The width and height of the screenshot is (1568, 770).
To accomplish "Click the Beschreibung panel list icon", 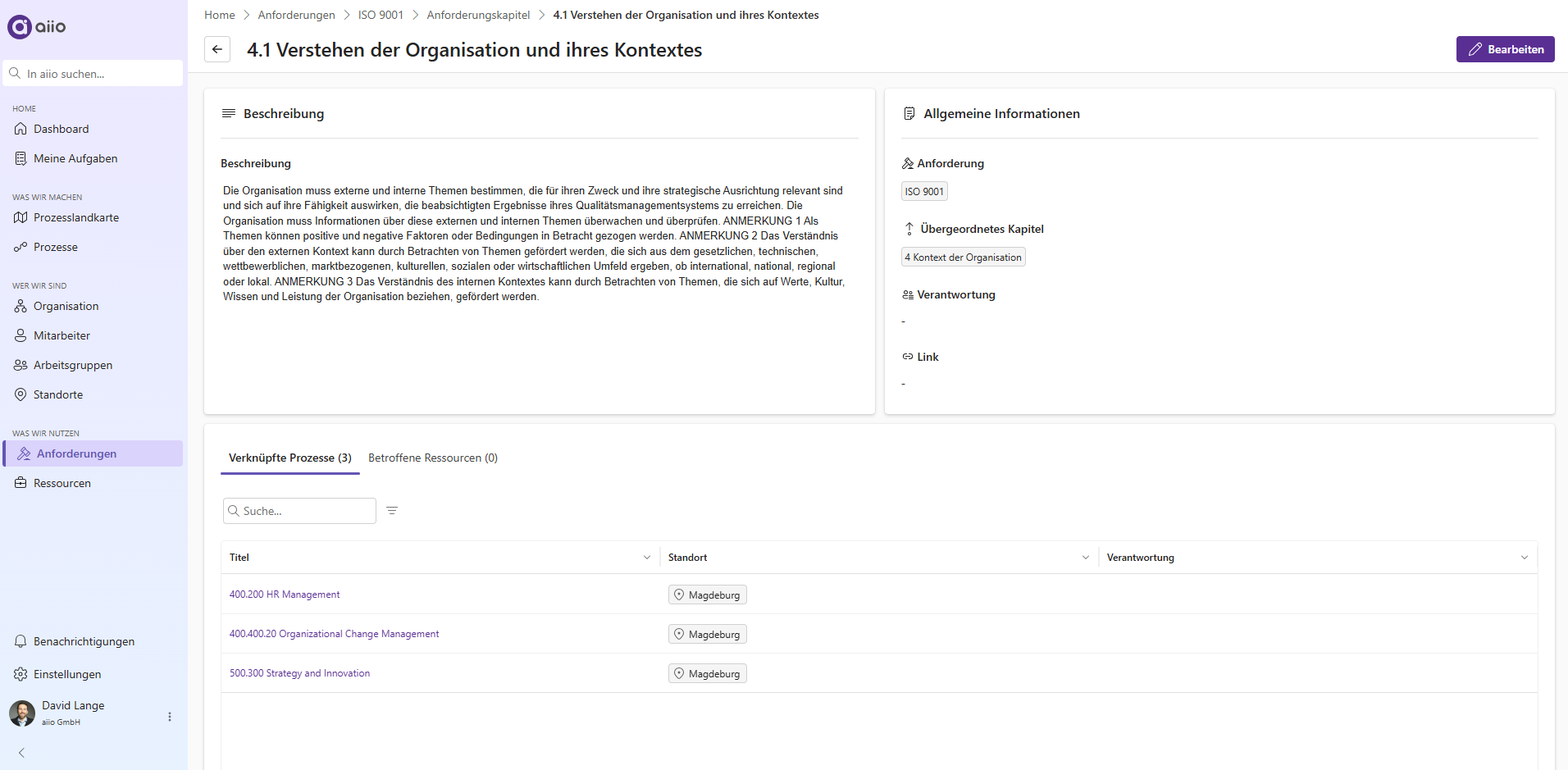I will (x=229, y=113).
